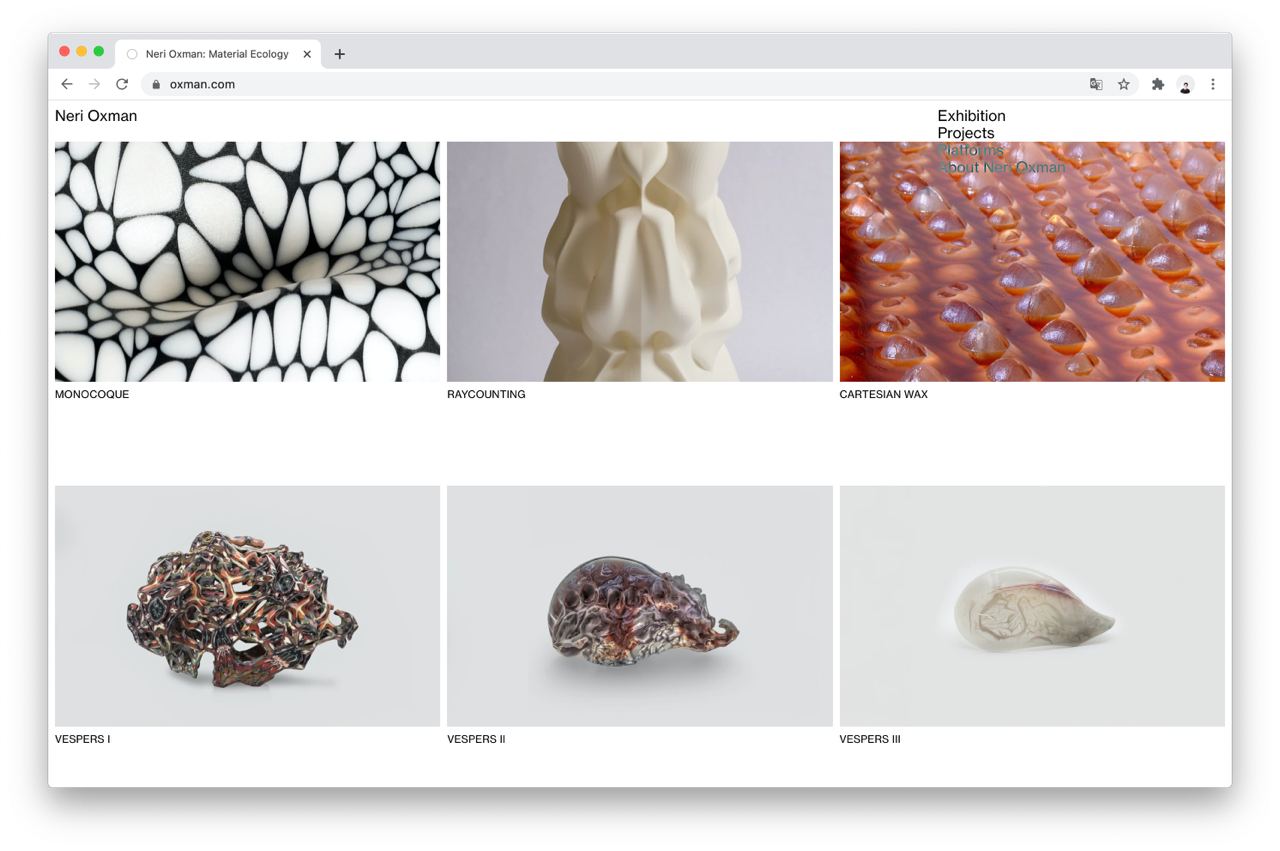
Task: Maximize the window with the green button
Action: tap(99, 51)
